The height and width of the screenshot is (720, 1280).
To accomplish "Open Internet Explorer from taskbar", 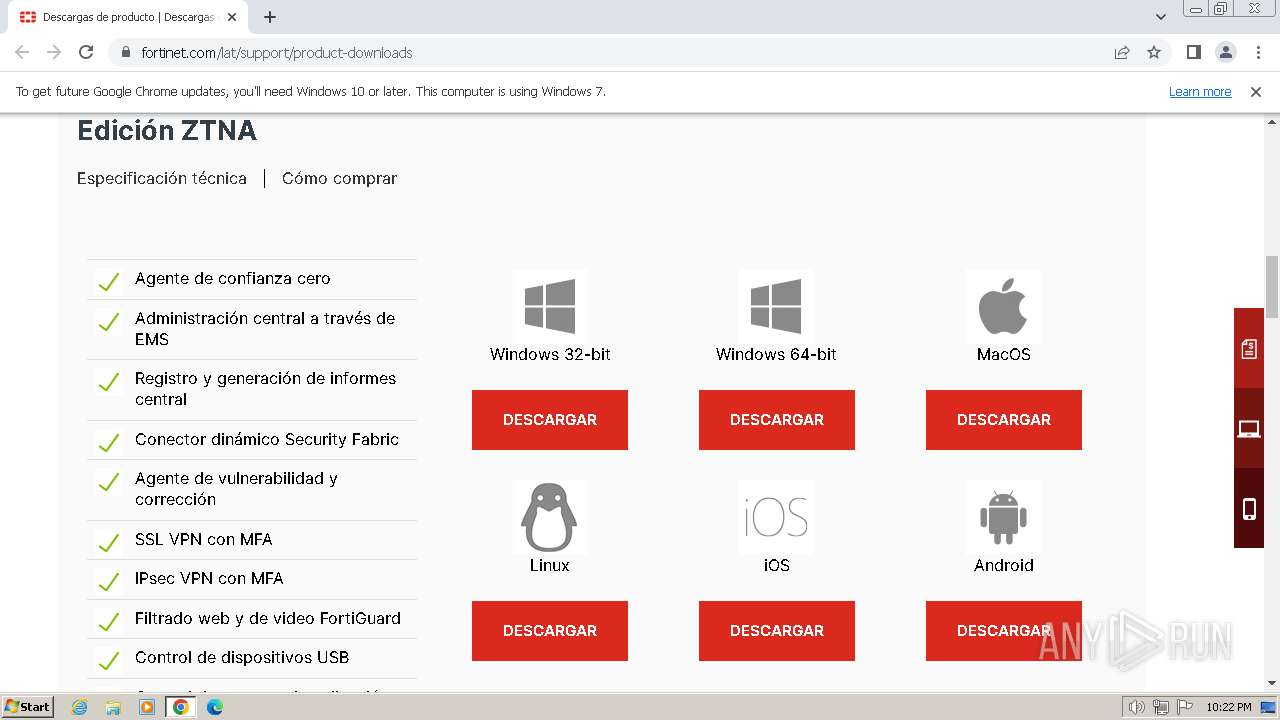I will tap(80, 707).
